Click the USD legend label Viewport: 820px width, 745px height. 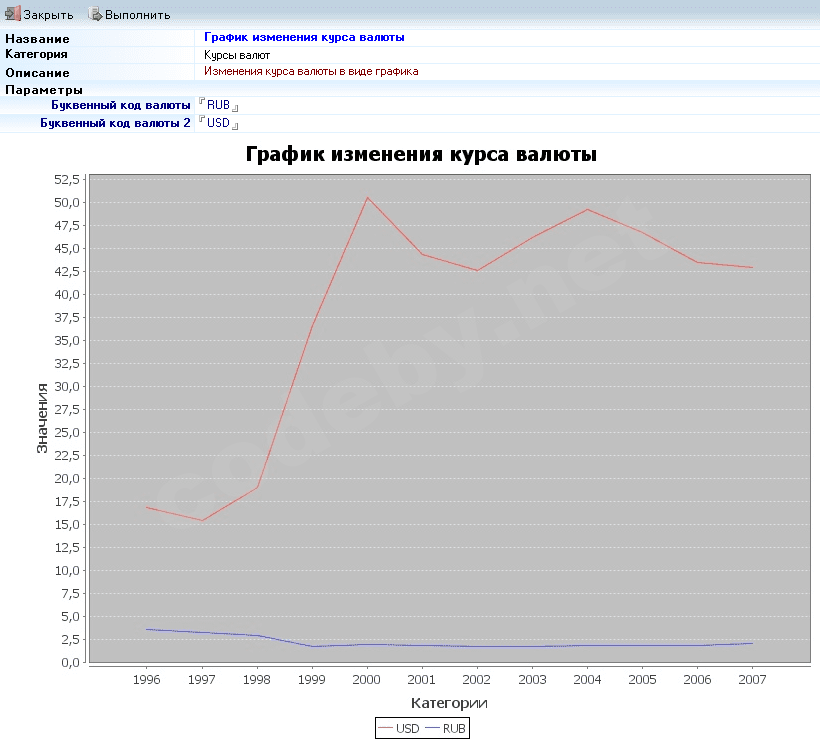[x=407, y=728]
